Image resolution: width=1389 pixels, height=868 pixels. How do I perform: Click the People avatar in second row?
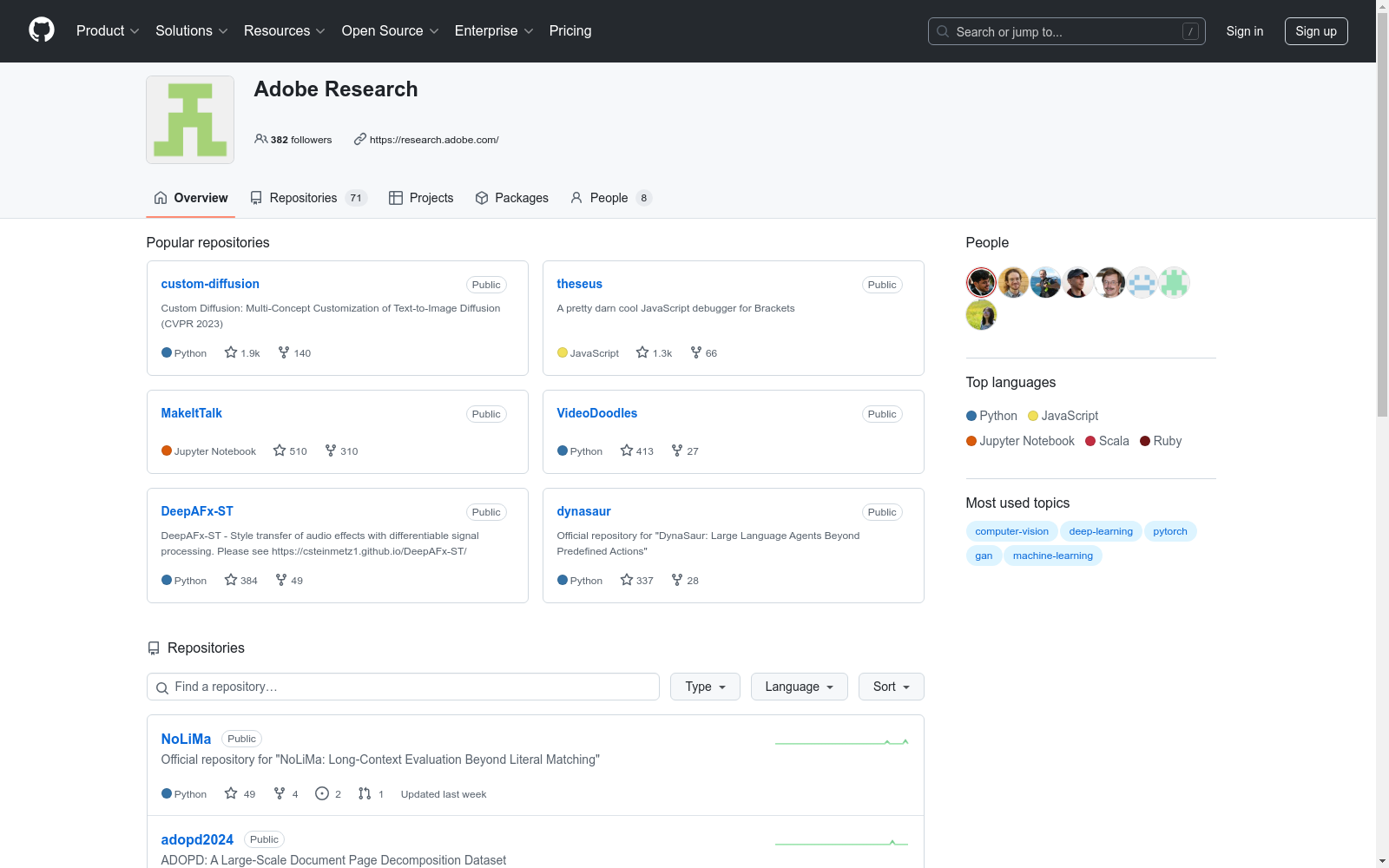click(x=981, y=315)
